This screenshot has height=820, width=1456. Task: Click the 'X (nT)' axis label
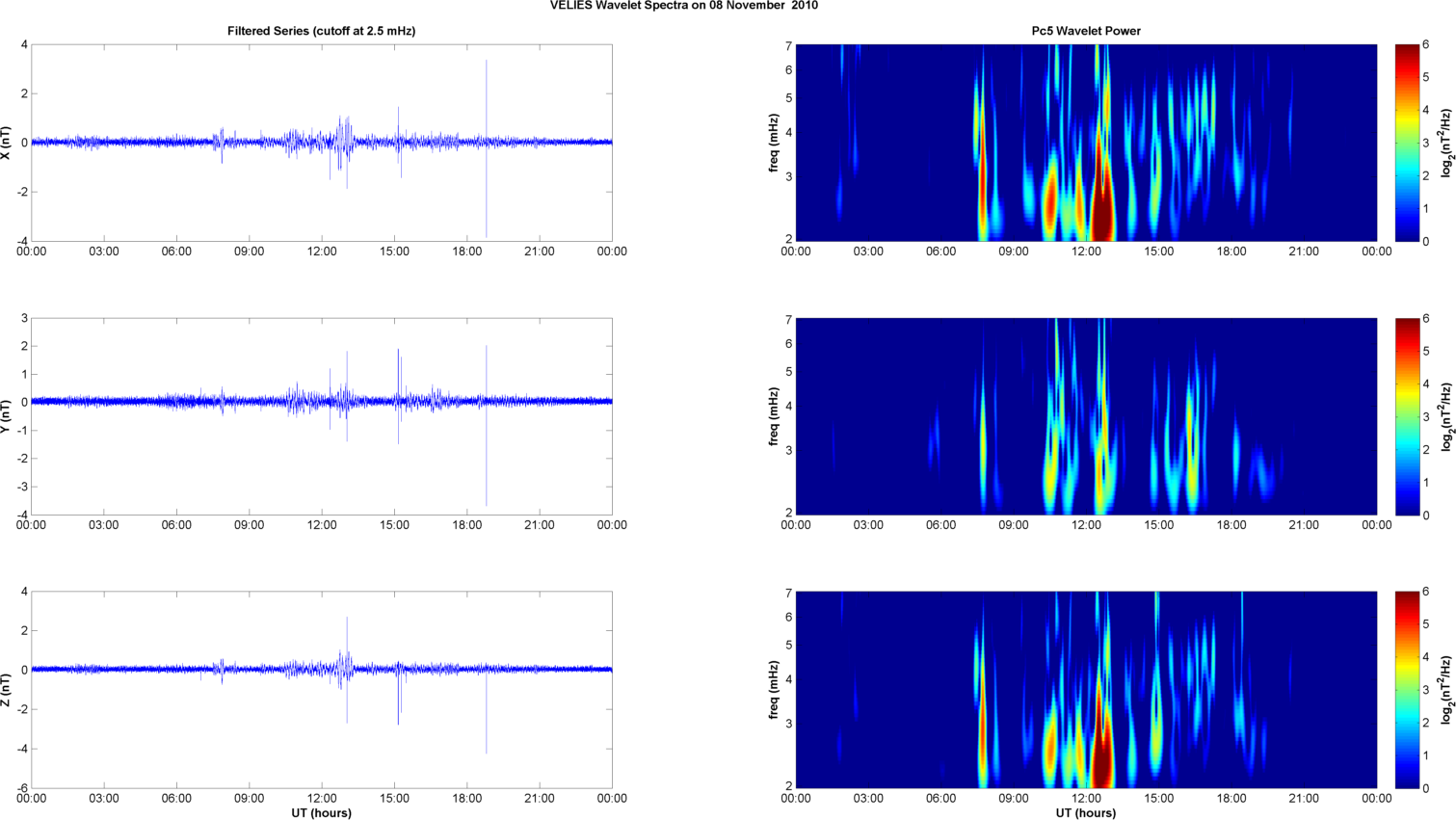coord(7,143)
